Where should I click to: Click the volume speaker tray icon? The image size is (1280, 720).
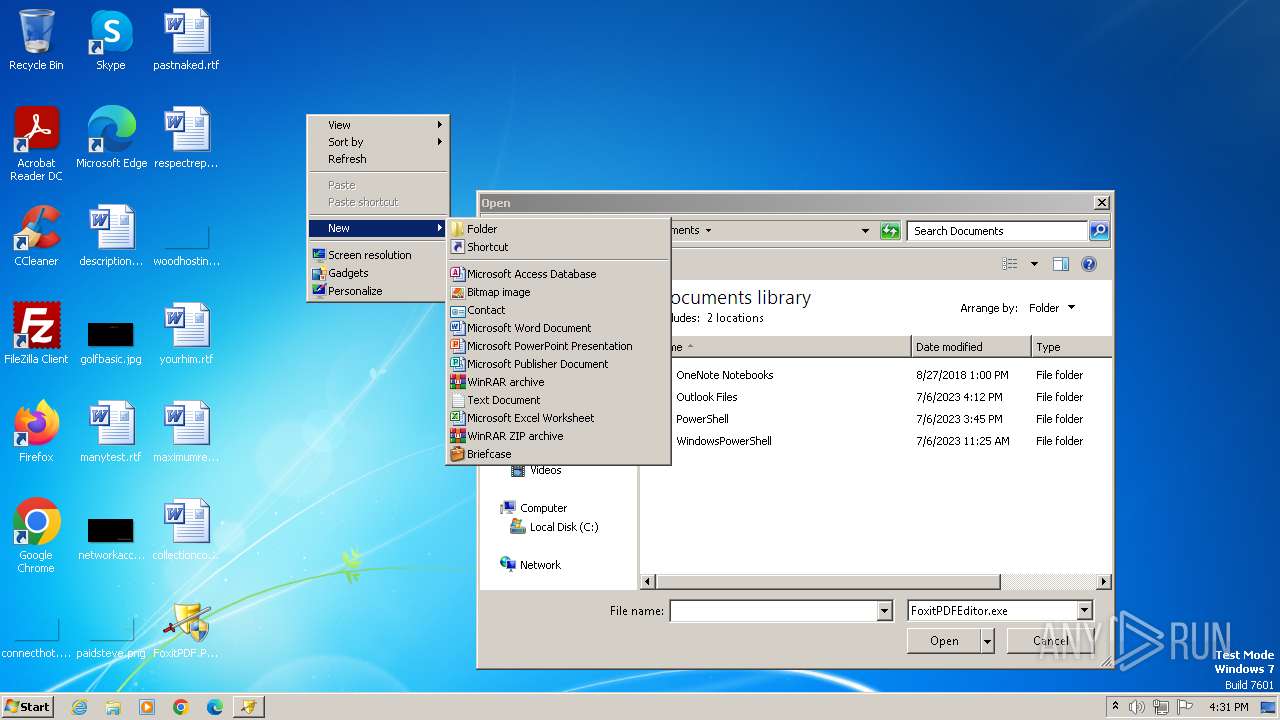pyautogui.click(x=1137, y=707)
